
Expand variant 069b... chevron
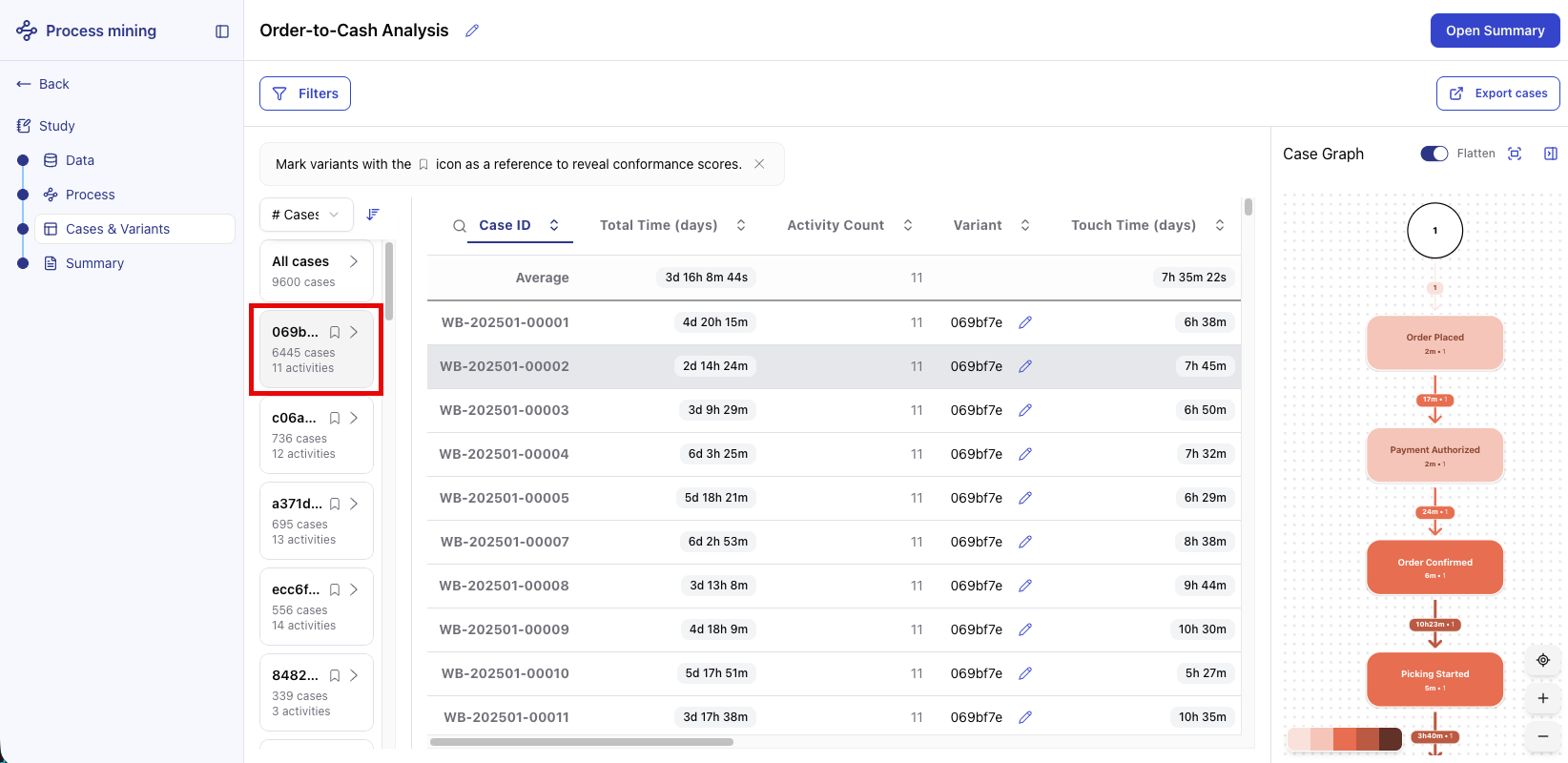[x=354, y=332]
